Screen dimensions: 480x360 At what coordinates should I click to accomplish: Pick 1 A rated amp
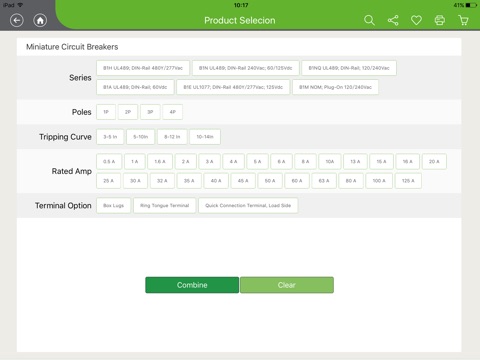coord(135,162)
